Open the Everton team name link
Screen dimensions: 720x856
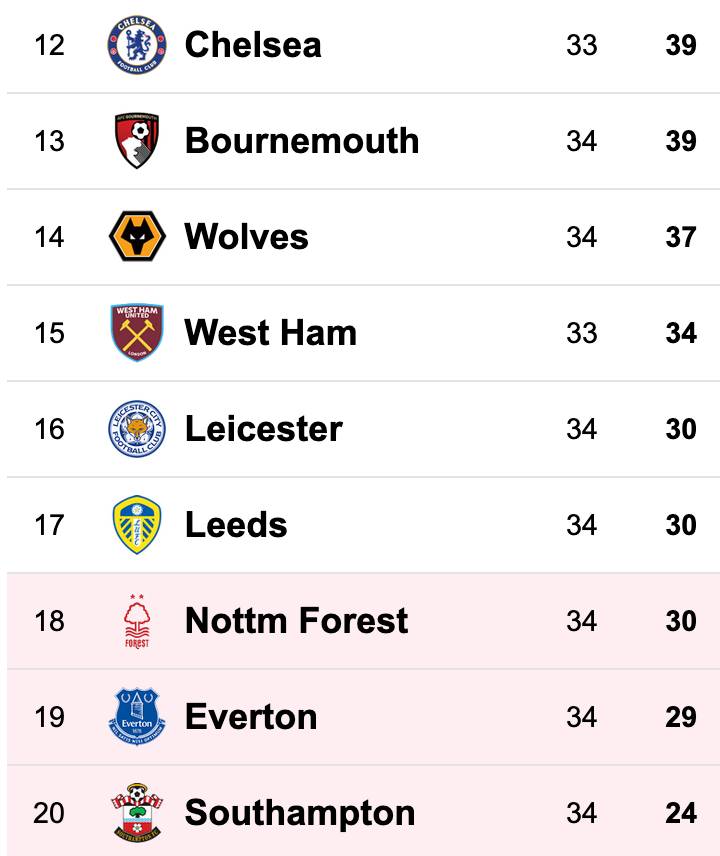pyautogui.click(x=251, y=717)
